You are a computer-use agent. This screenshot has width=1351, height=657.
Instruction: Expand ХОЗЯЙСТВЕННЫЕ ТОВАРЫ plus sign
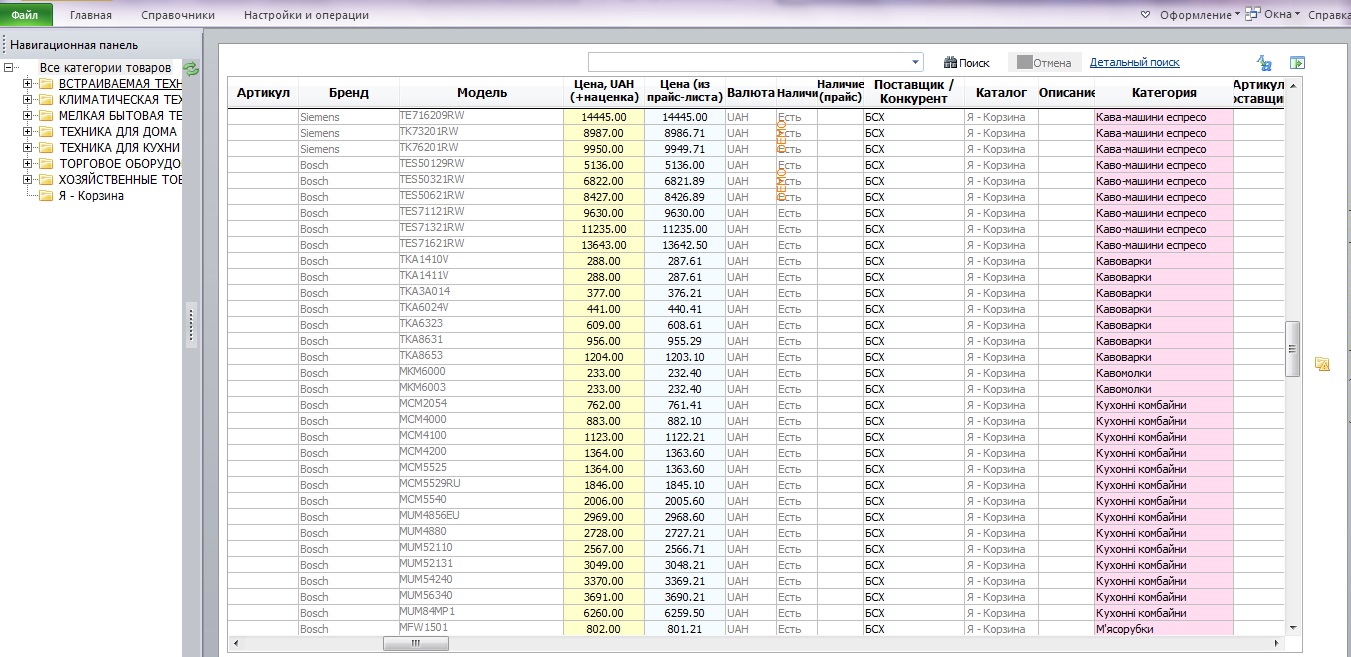[27, 180]
